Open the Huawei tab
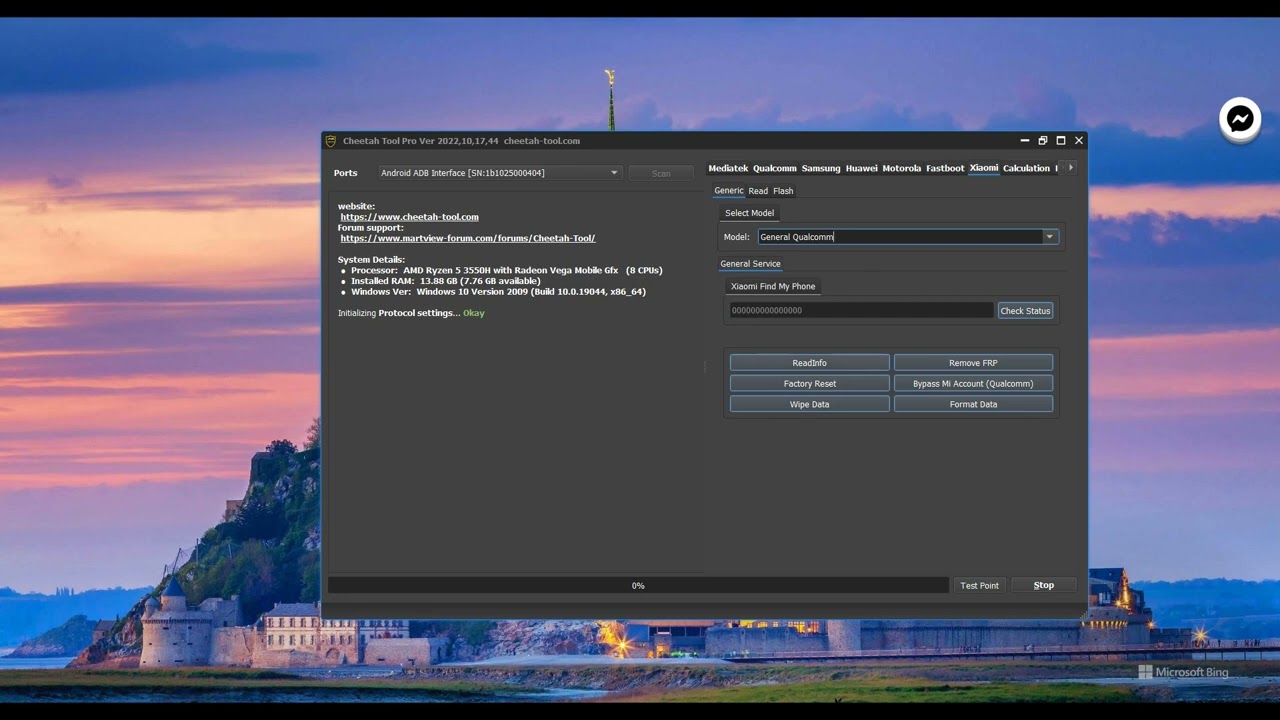 [861, 168]
